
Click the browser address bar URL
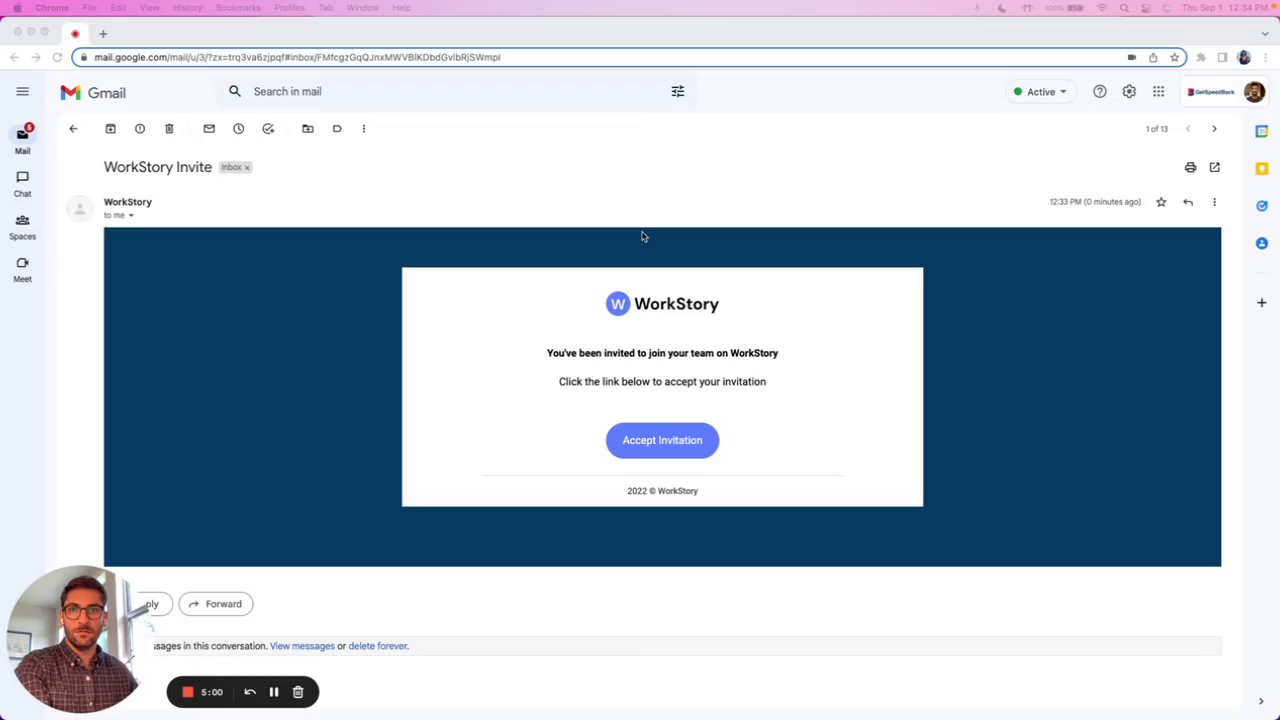(x=297, y=57)
